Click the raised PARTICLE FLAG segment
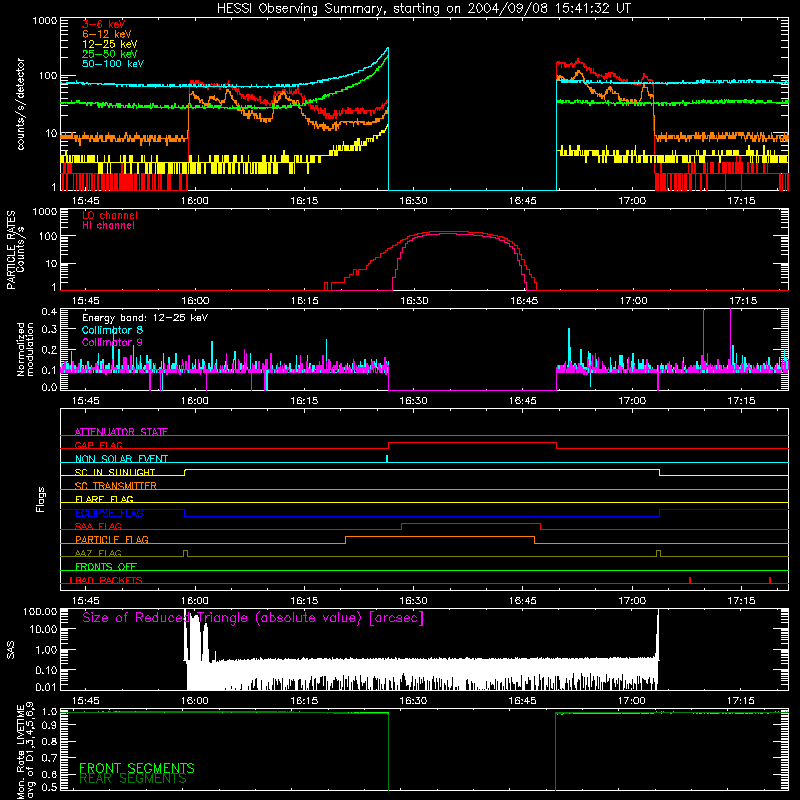Screen dimensions: 800x800 coord(440,537)
